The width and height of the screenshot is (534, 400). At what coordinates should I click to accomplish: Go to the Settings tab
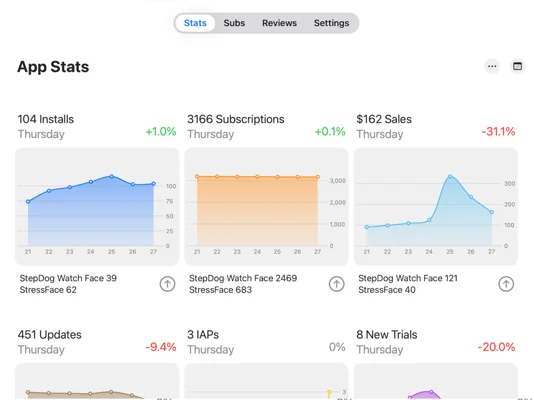pyautogui.click(x=331, y=23)
